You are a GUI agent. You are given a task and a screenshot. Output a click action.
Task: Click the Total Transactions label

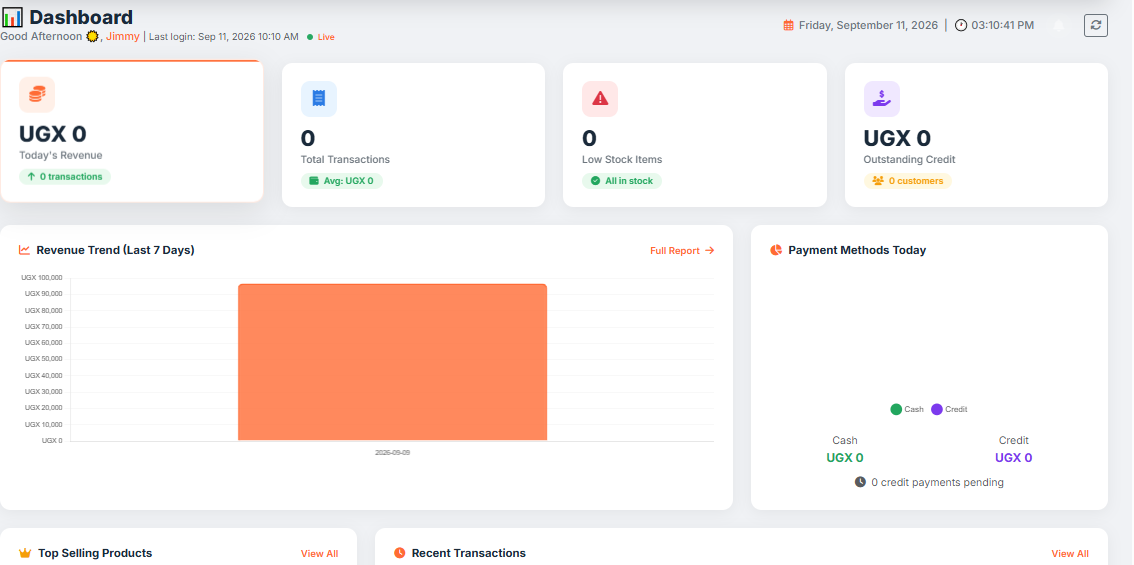345,160
